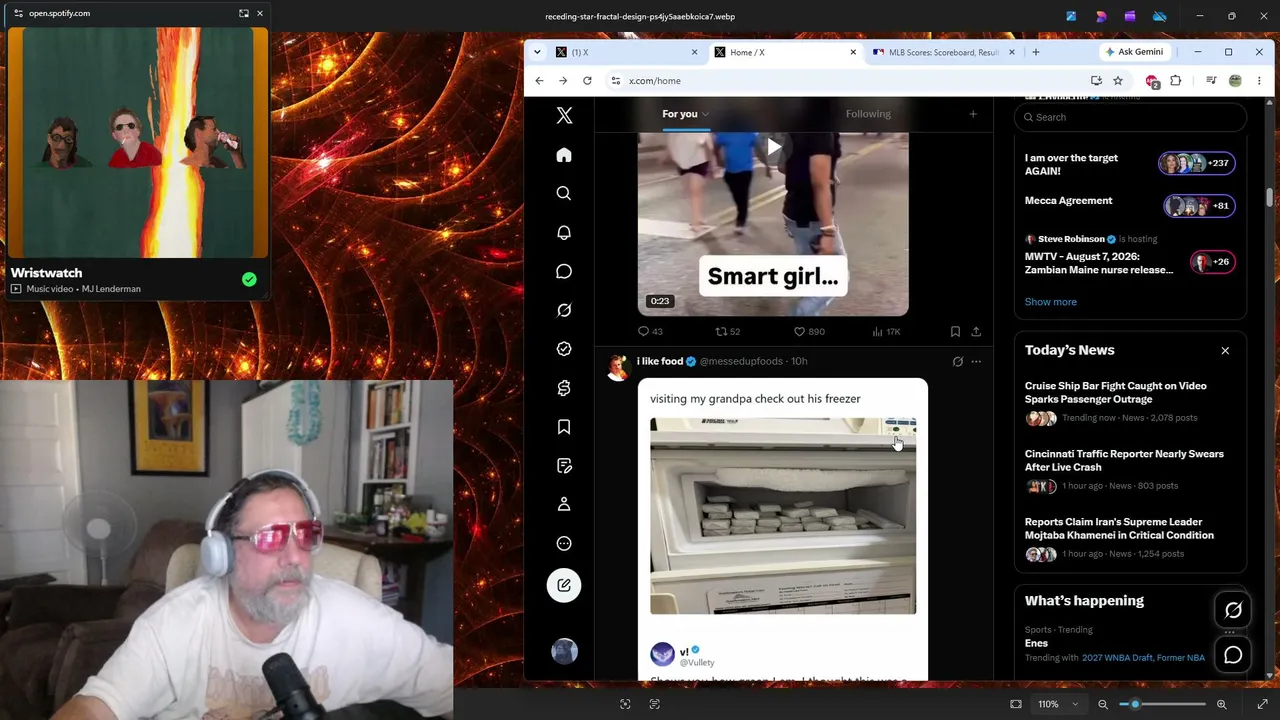Add a new timeline tab with plus

(x=973, y=114)
